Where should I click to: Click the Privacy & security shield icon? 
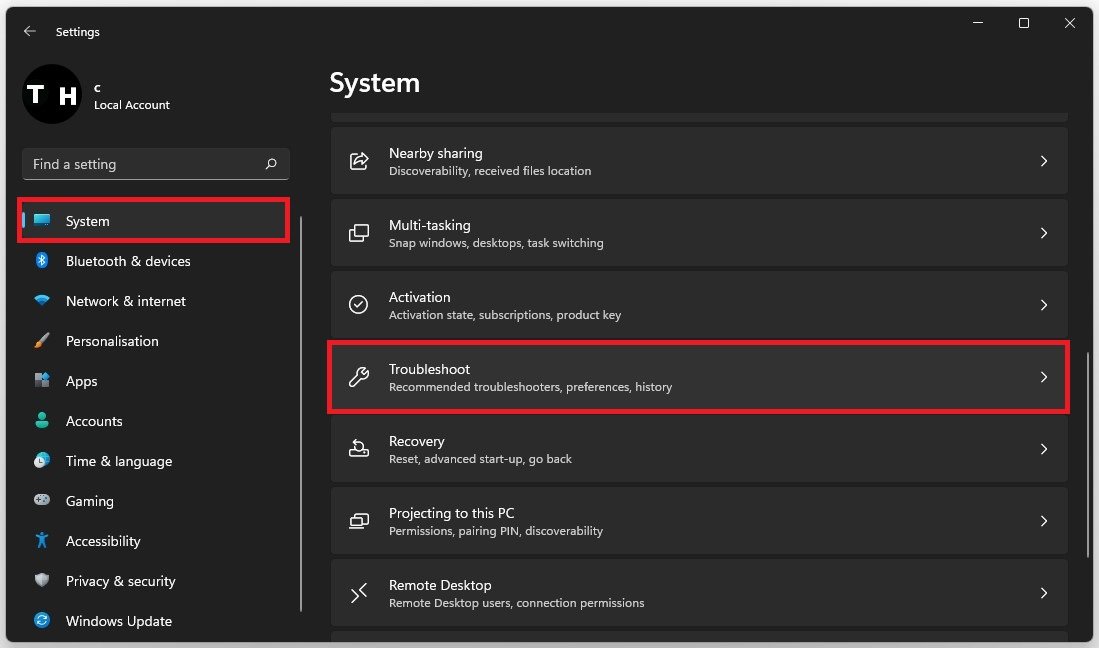(x=42, y=581)
